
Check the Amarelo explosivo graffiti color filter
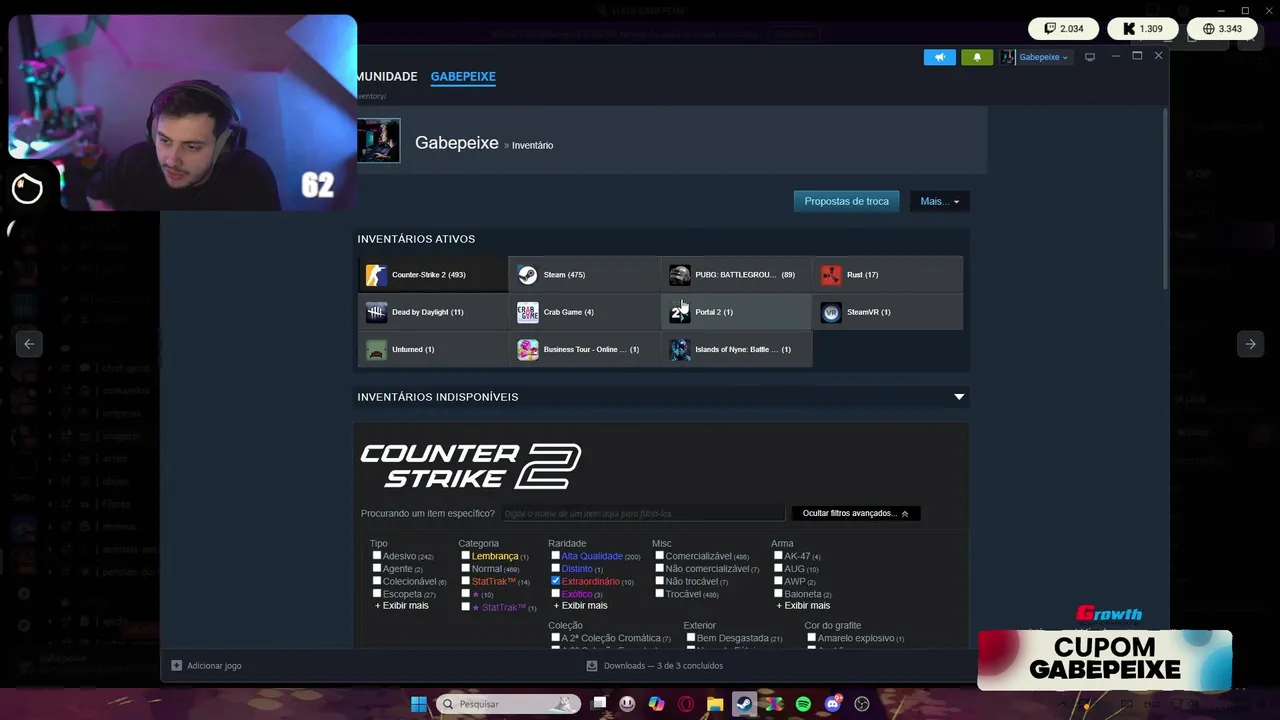tap(812, 638)
